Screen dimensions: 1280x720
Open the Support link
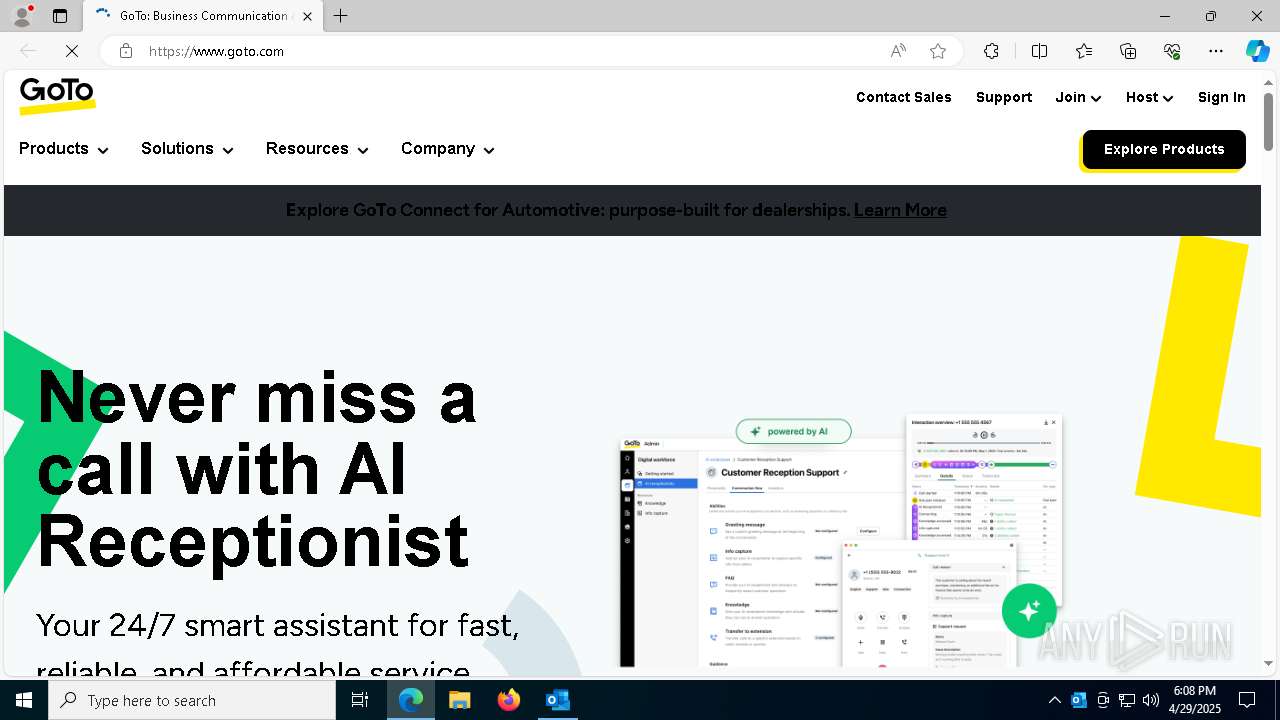pyautogui.click(x=1004, y=97)
